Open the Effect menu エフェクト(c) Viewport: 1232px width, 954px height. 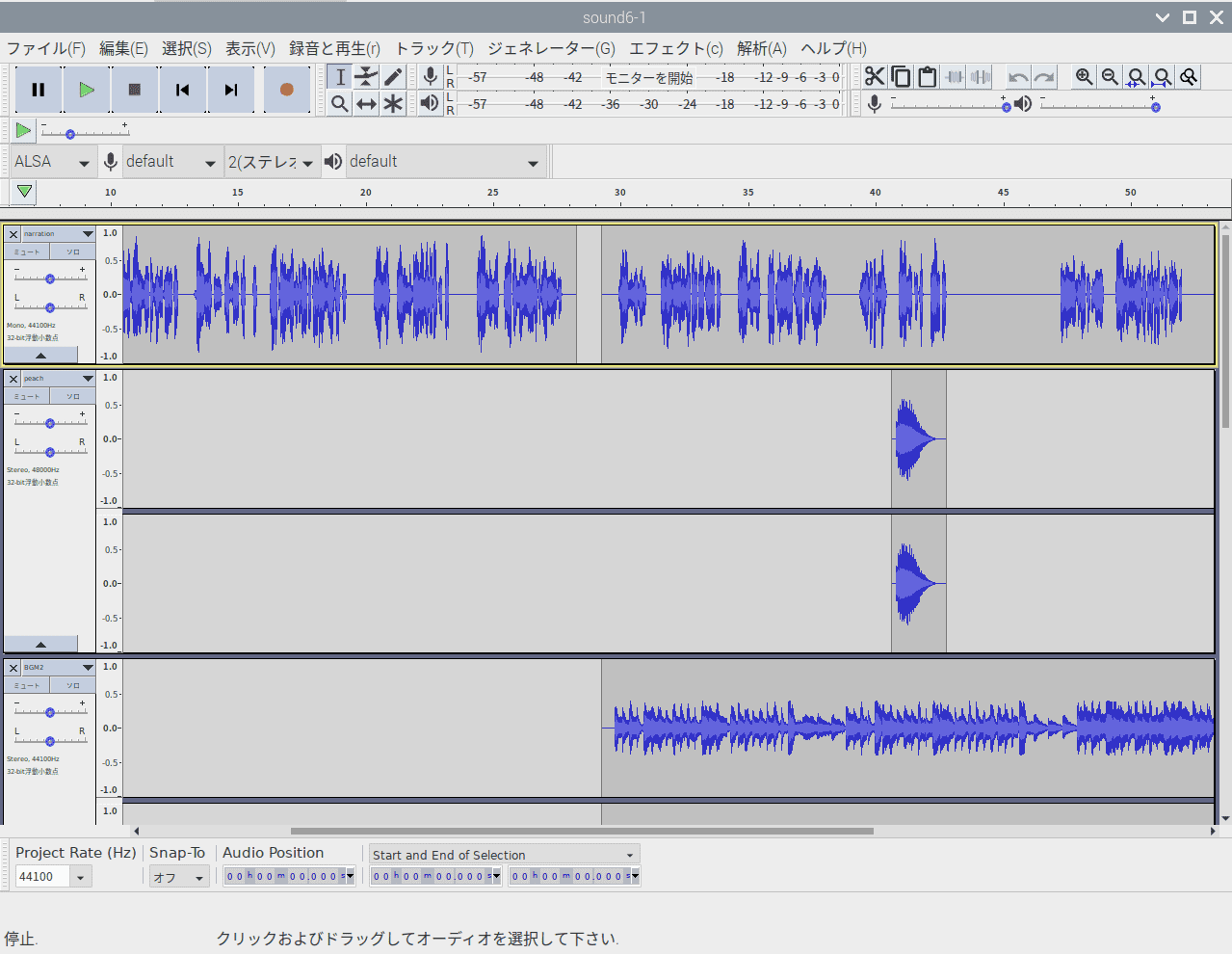pos(676,48)
